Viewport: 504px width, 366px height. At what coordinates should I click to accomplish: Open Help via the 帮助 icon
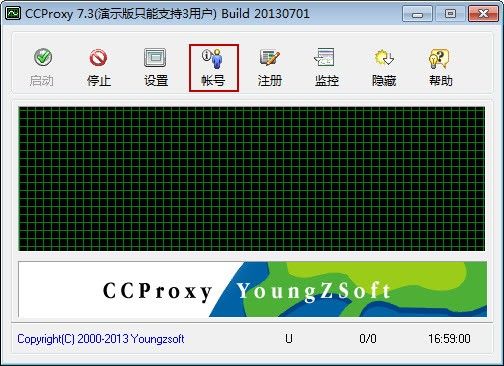coord(440,58)
